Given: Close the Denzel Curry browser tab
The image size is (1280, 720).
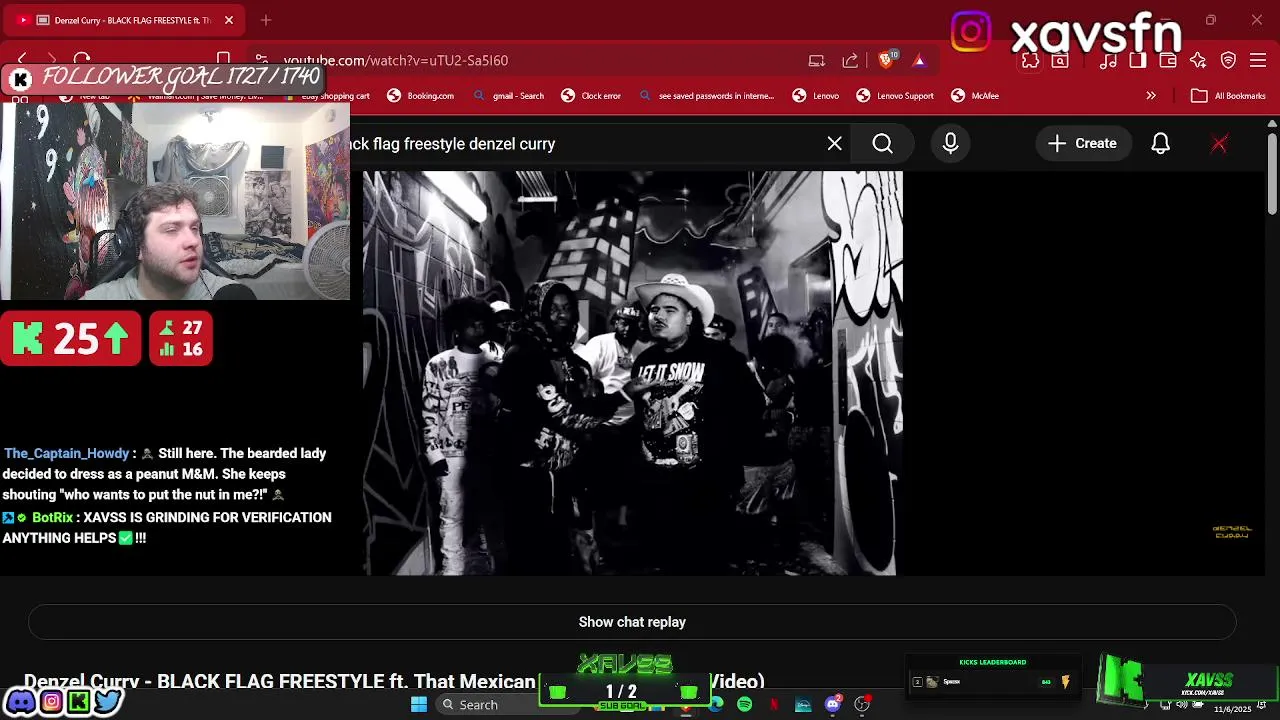Looking at the screenshot, I should pyautogui.click(x=229, y=20).
